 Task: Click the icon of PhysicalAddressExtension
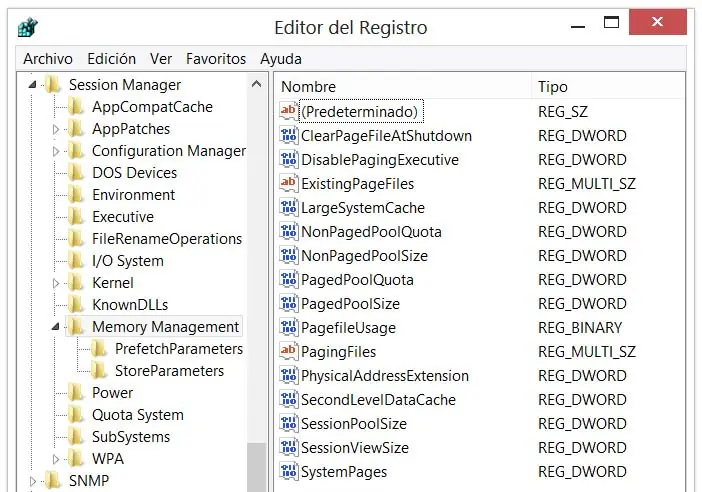tap(289, 375)
